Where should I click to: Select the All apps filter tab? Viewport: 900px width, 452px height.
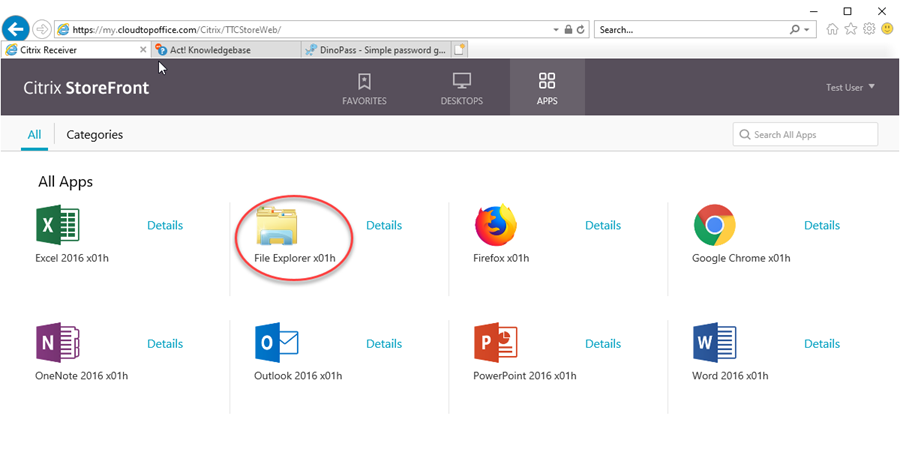click(34, 135)
